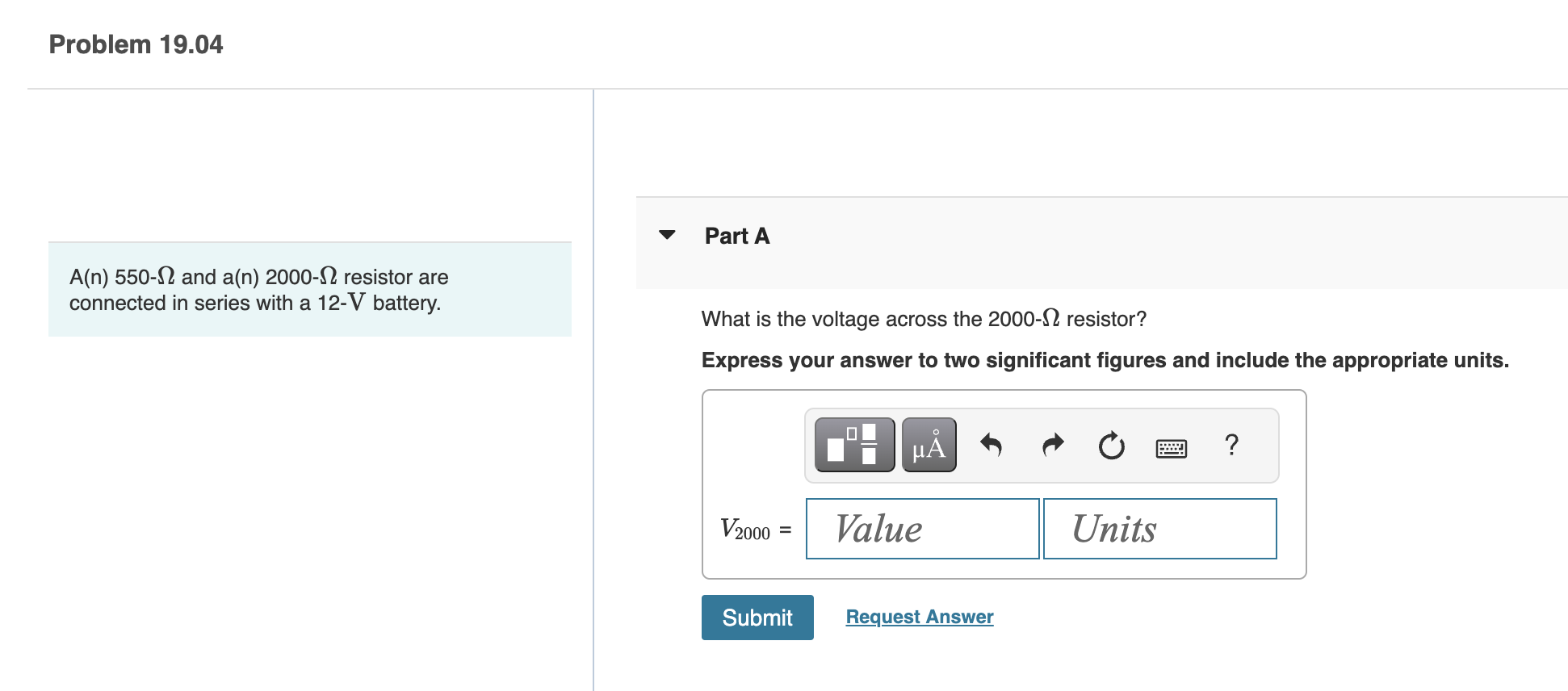This screenshot has width=1568, height=691.
Task: Select the Problem 19.04 title
Action: pos(135,44)
